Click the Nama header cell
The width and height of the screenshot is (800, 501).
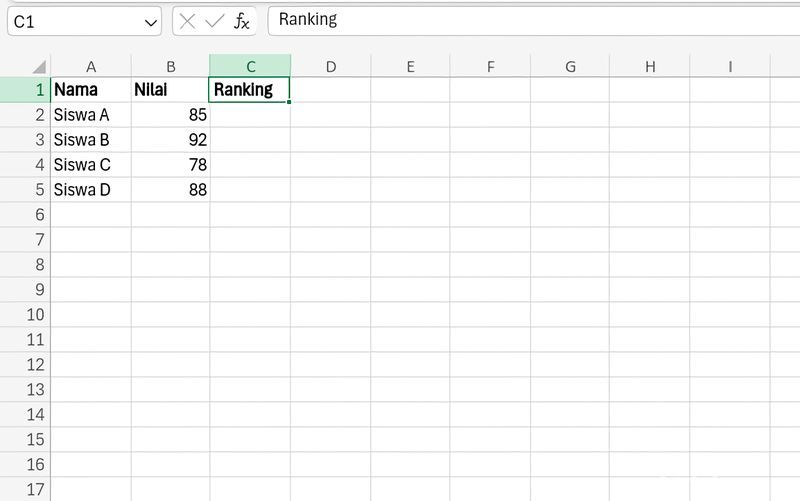click(x=91, y=90)
